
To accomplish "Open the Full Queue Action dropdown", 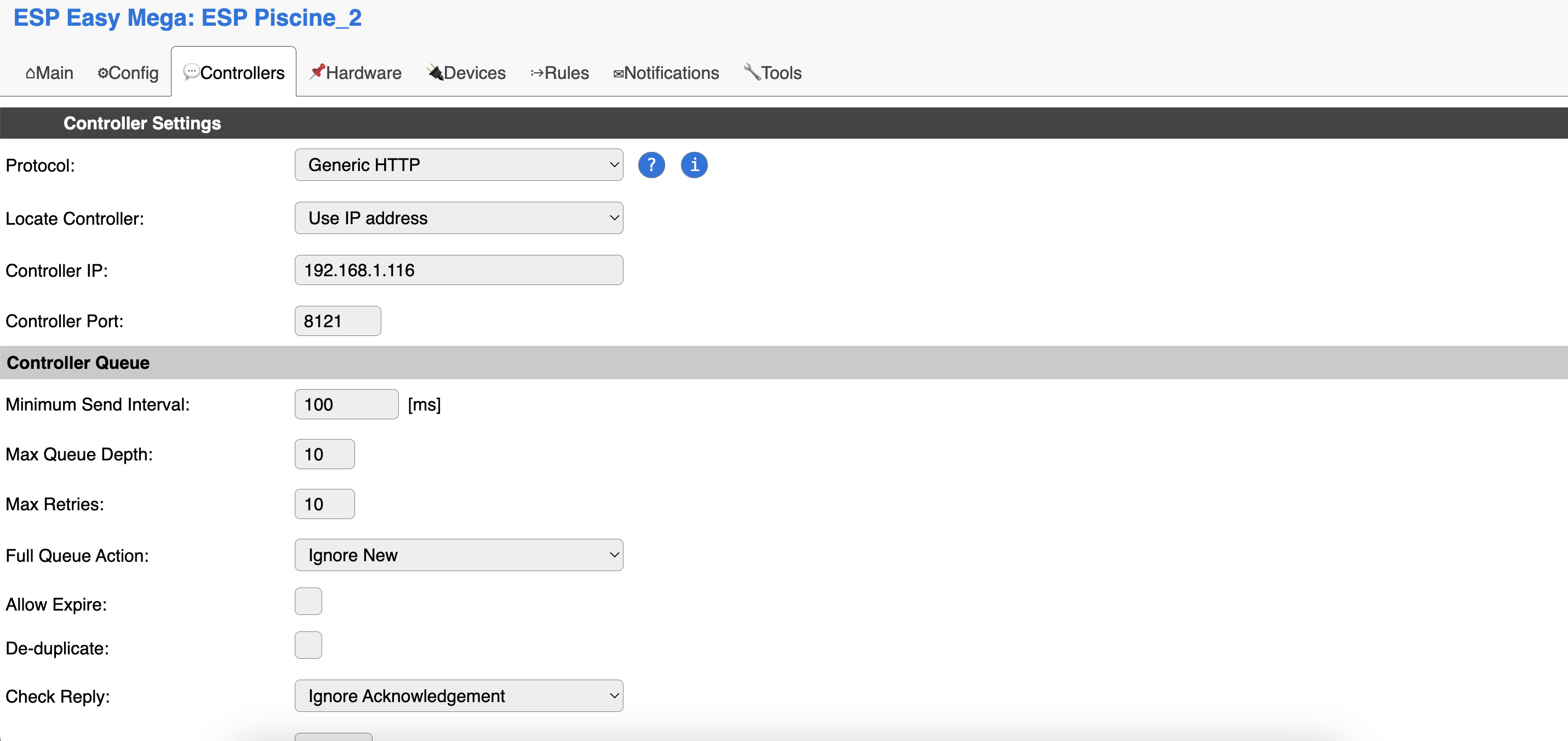I will [x=459, y=555].
